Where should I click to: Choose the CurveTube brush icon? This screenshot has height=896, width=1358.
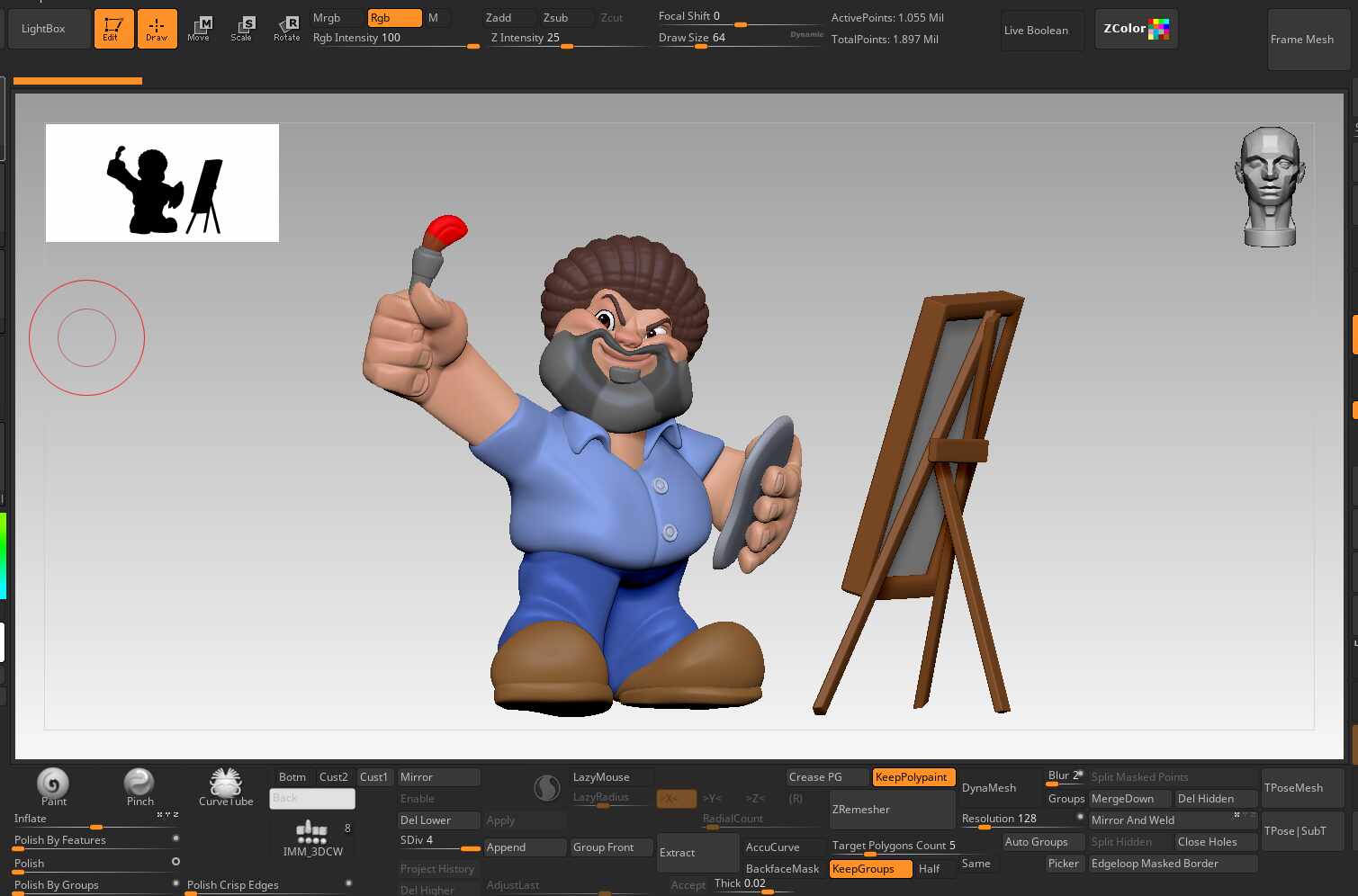pos(225,784)
